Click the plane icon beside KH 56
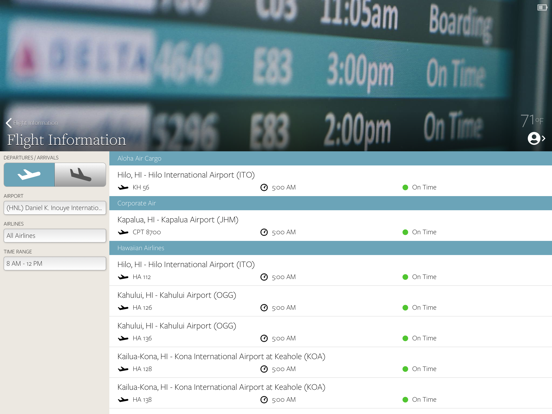 pos(123,187)
